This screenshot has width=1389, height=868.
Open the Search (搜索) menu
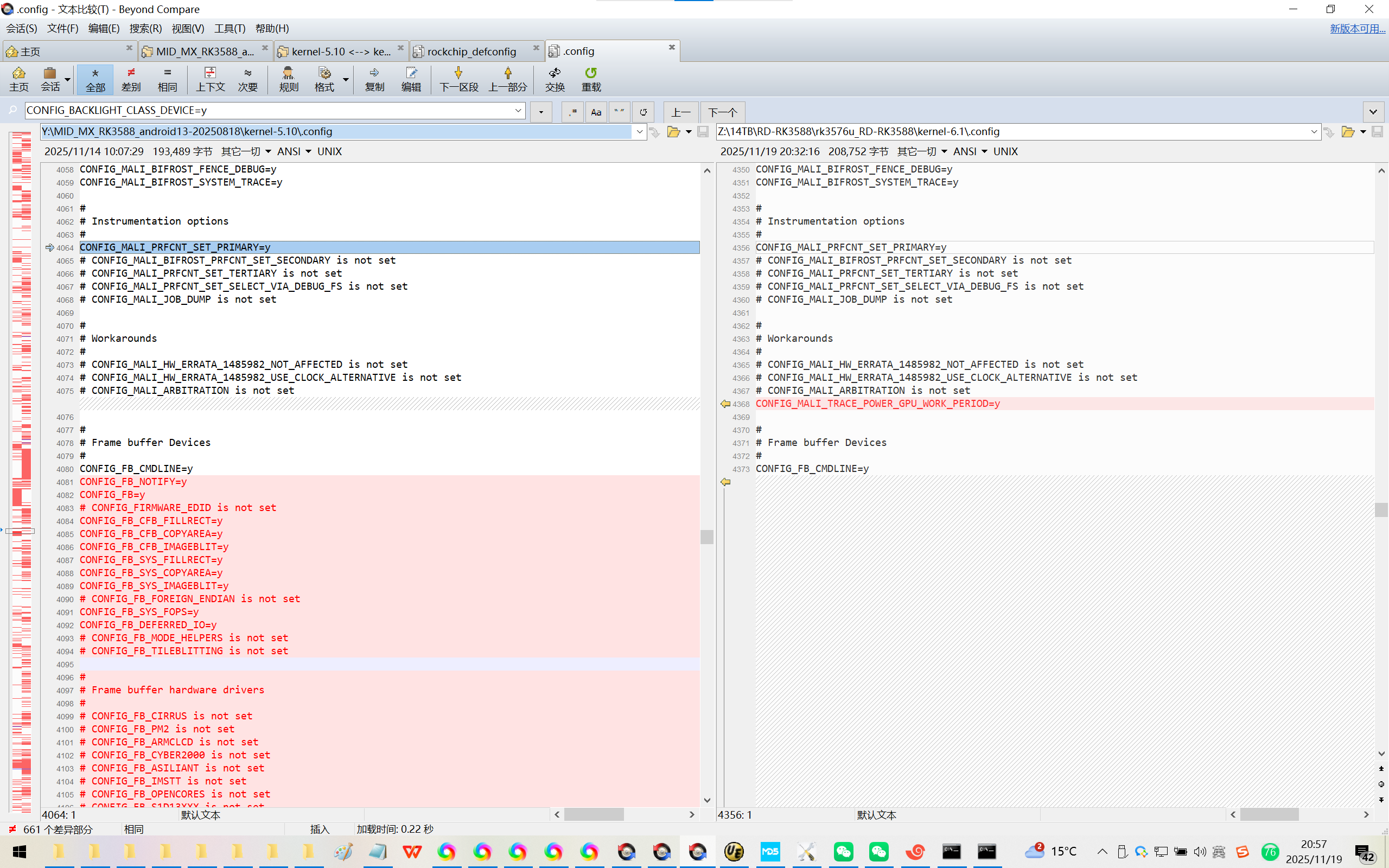point(145,29)
